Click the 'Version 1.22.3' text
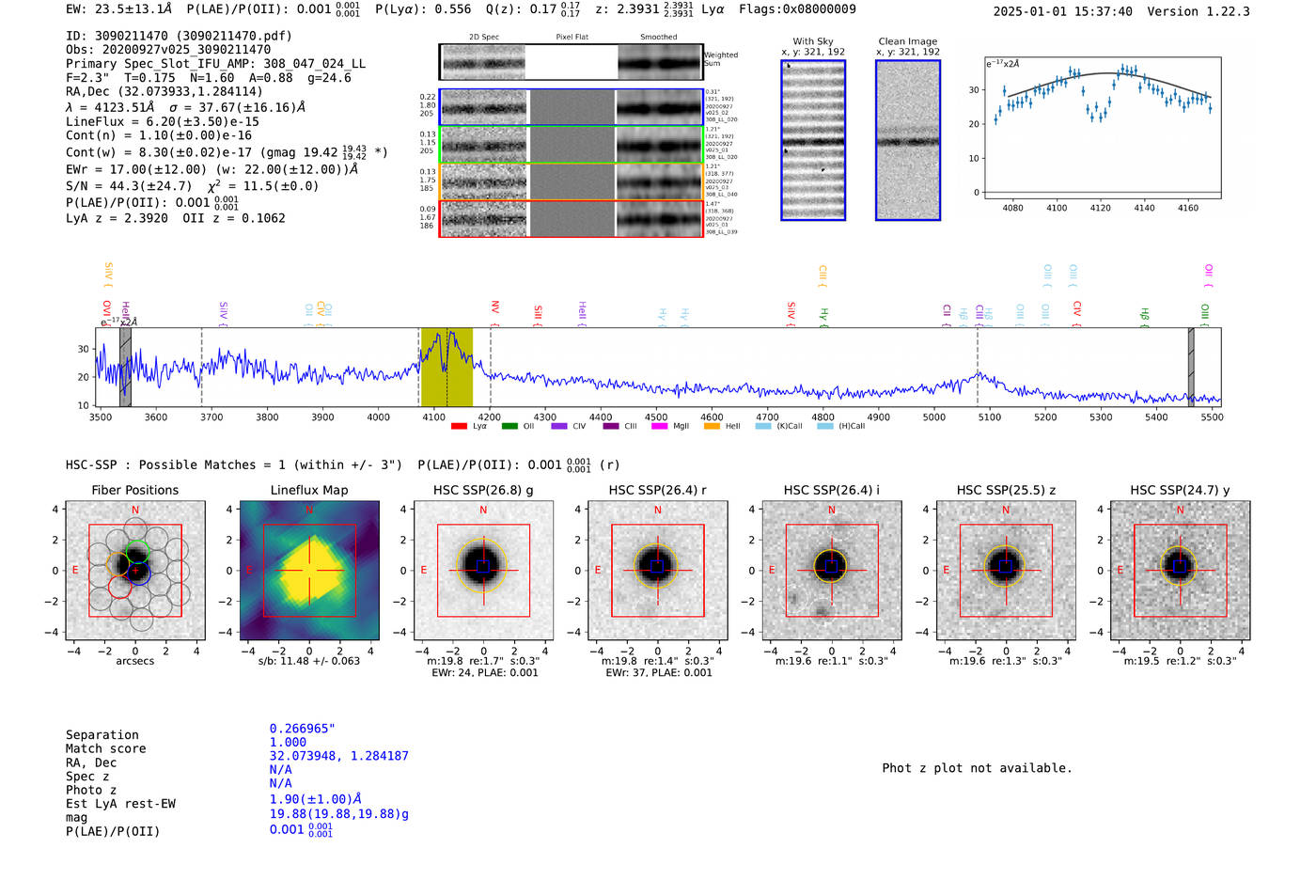Screen dimensions: 1316x896 [x=1198, y=11]
